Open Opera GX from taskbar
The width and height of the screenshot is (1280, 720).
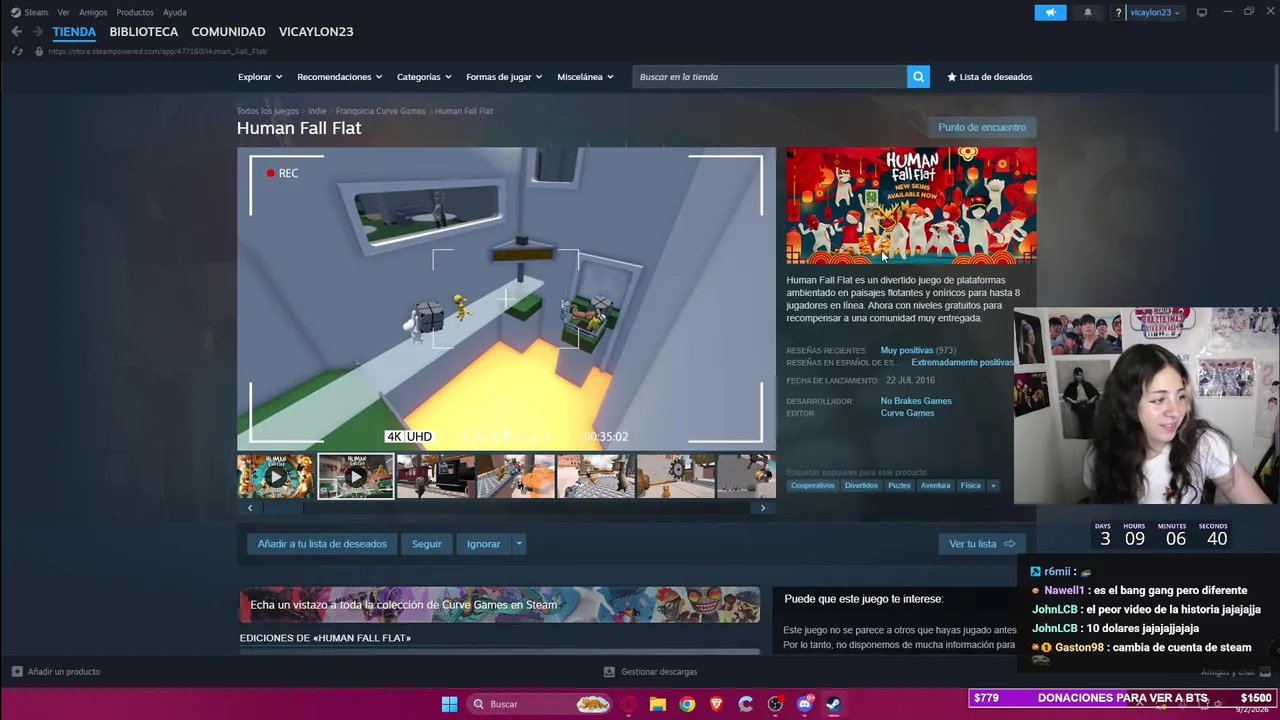[x=628, y=704]
